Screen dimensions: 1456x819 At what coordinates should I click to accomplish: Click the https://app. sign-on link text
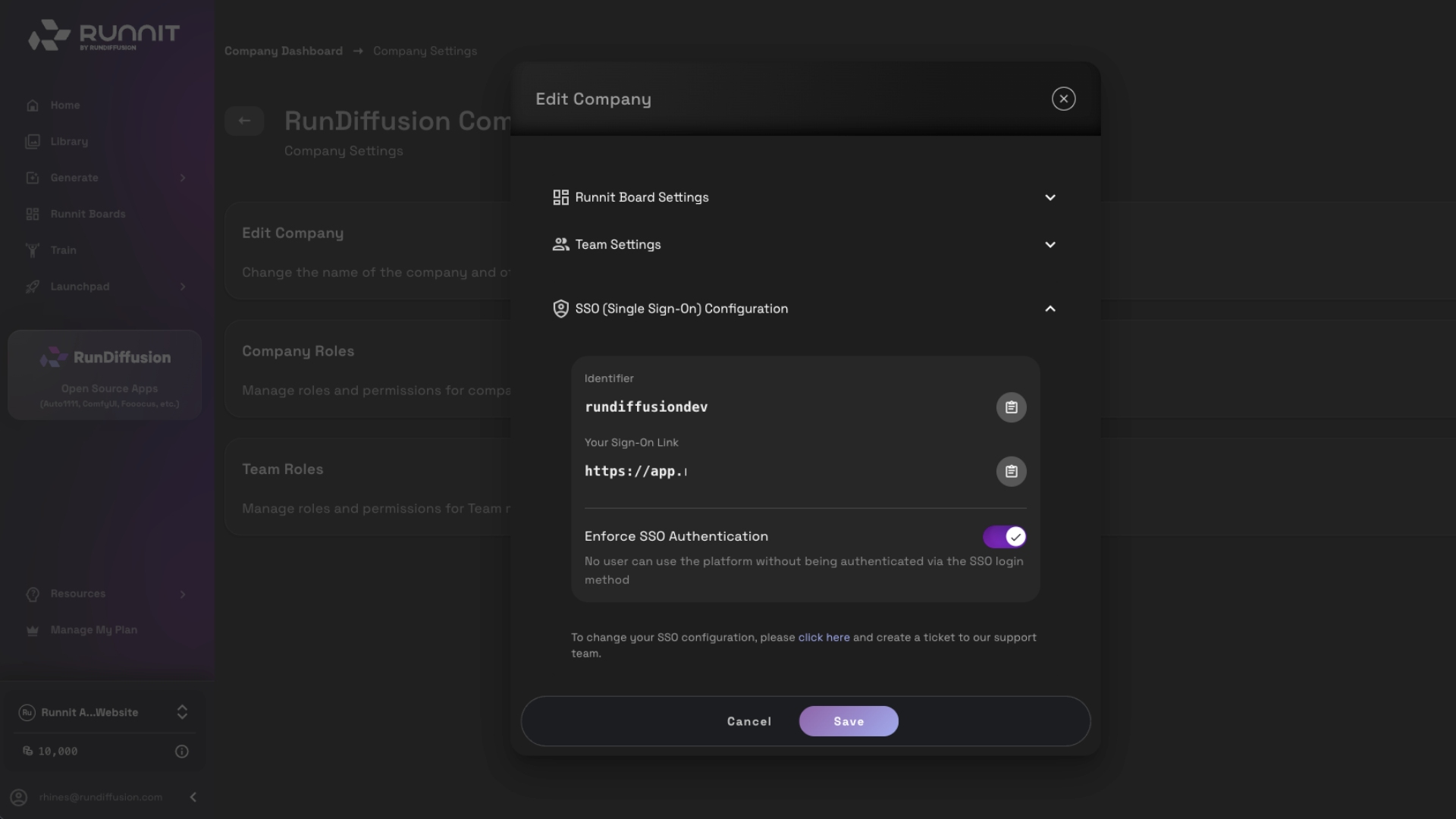[635, 472]
